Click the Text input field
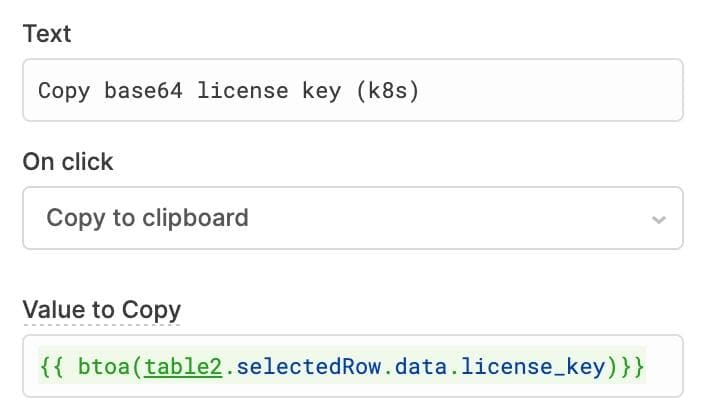The image size is (702, 410). pos(352,90)
